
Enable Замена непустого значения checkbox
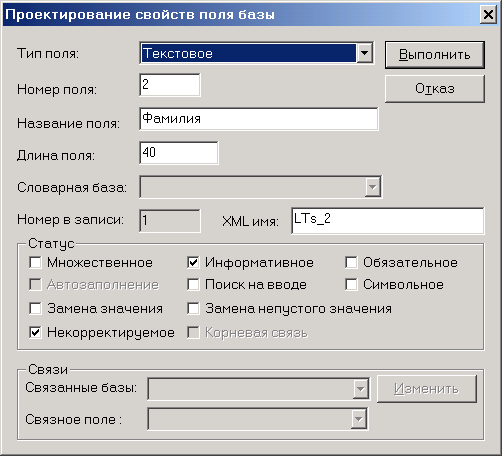193,308
